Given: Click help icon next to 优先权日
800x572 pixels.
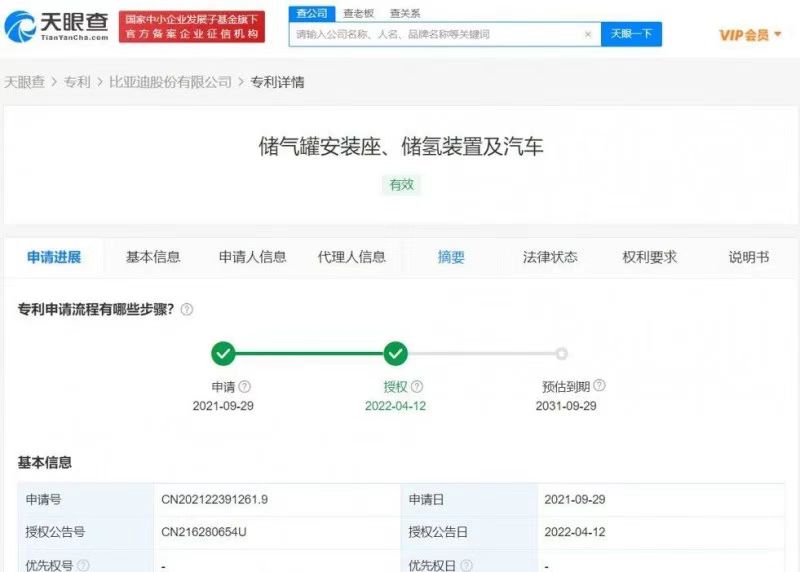Looking at the screenshot, I should pos(466,565).
